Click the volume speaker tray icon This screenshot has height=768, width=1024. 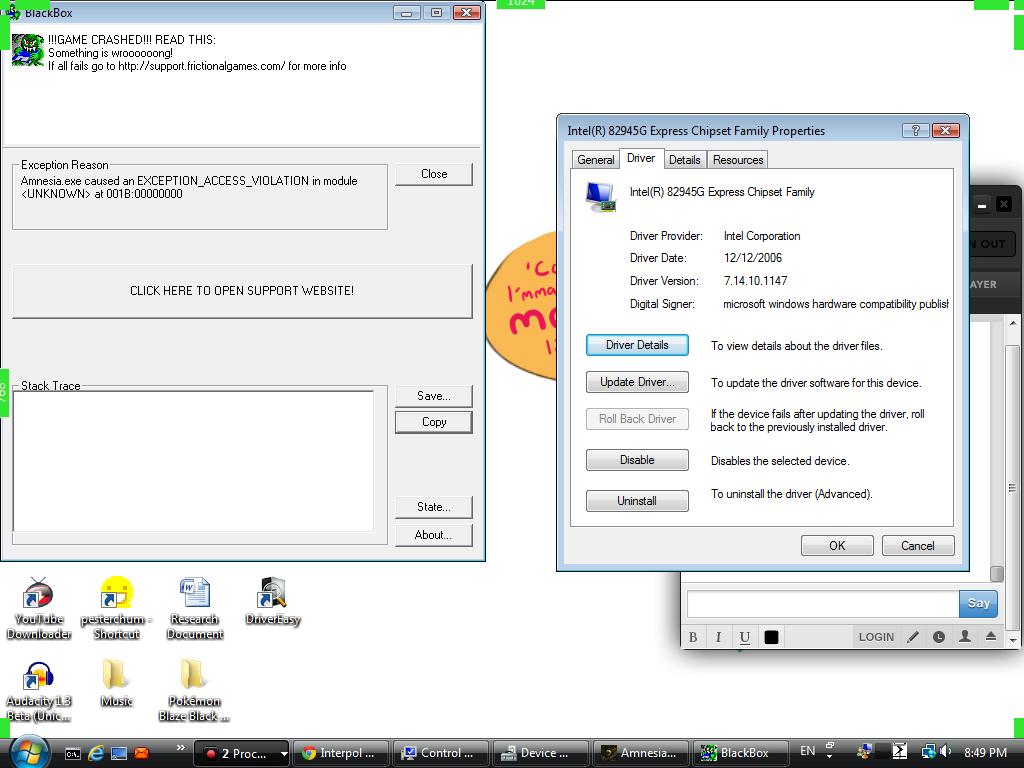pos(944,752)
